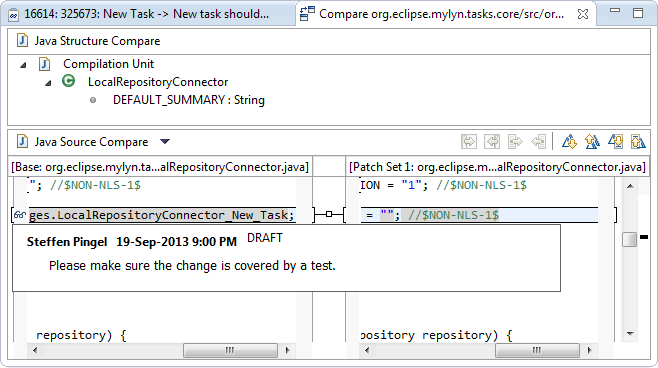Click the Base file label header
Viewport: 658px width, 368px height.
point(160,167)
